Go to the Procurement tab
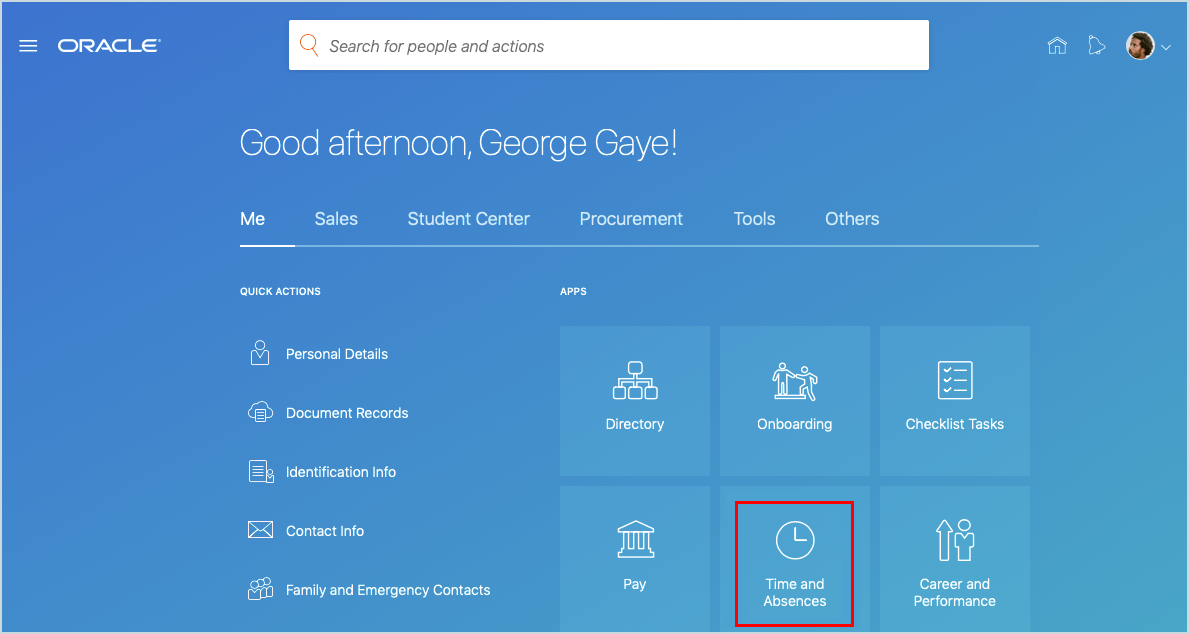 (x=631, y=219)
